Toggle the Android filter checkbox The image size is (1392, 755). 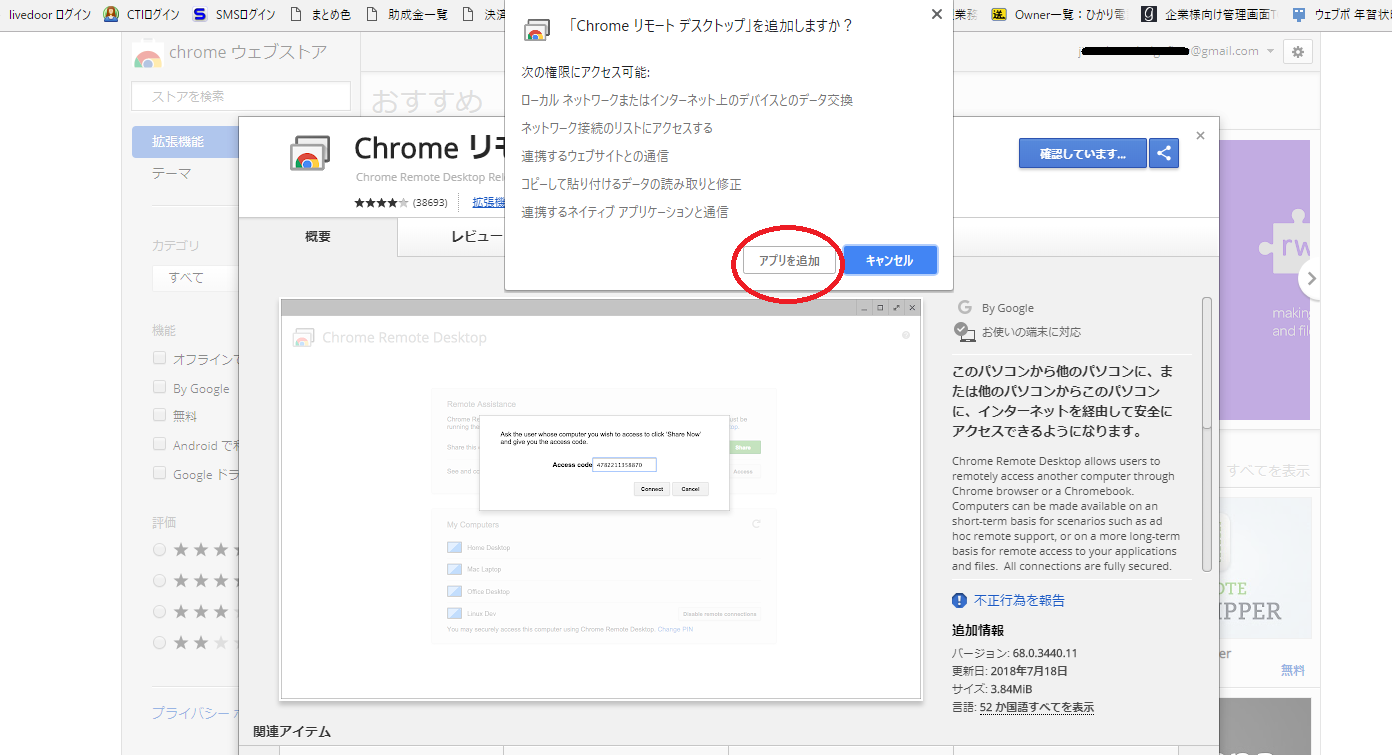(x=159, y=444)
